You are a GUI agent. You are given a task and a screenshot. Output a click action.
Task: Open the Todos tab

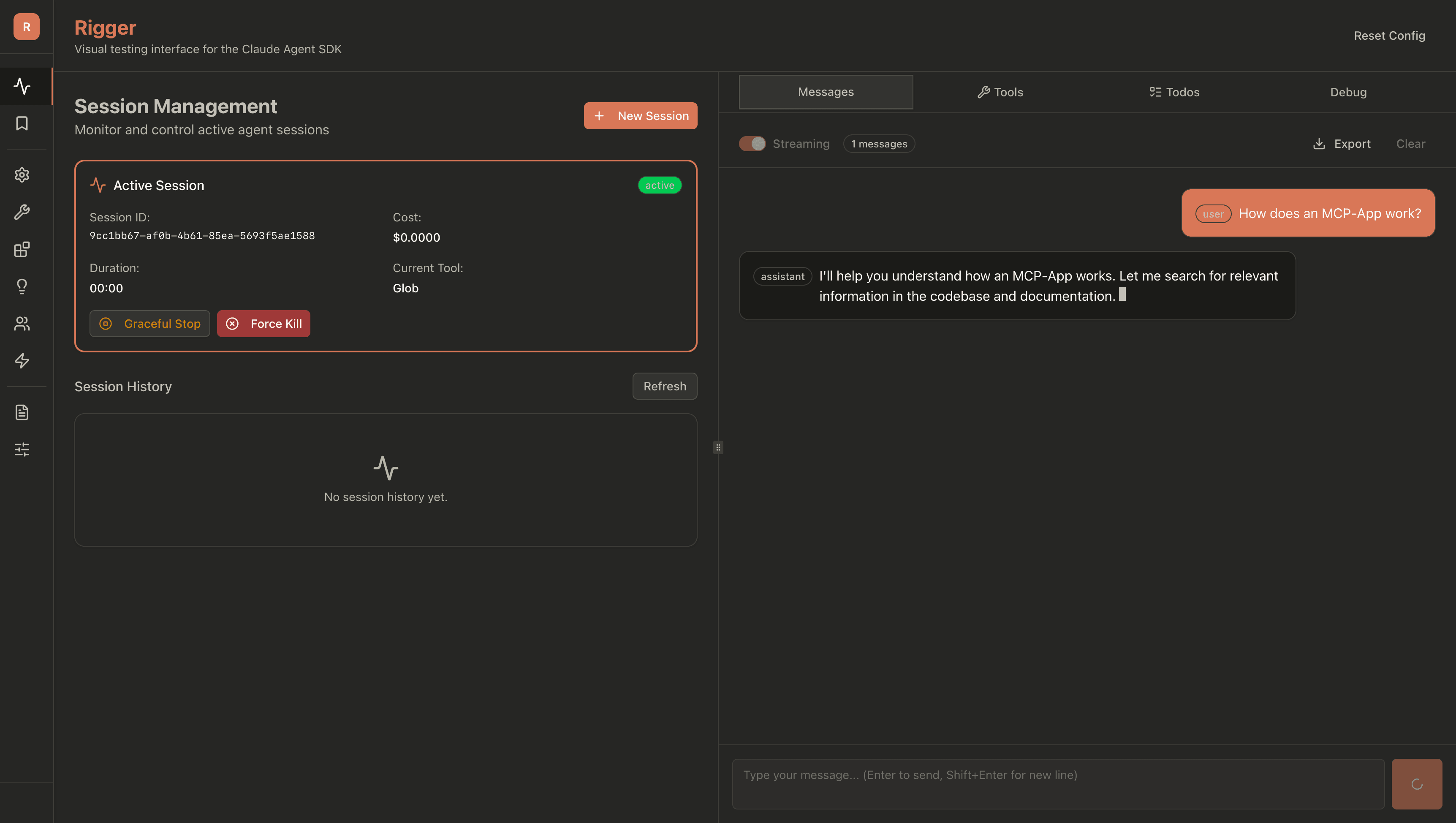1174,92
